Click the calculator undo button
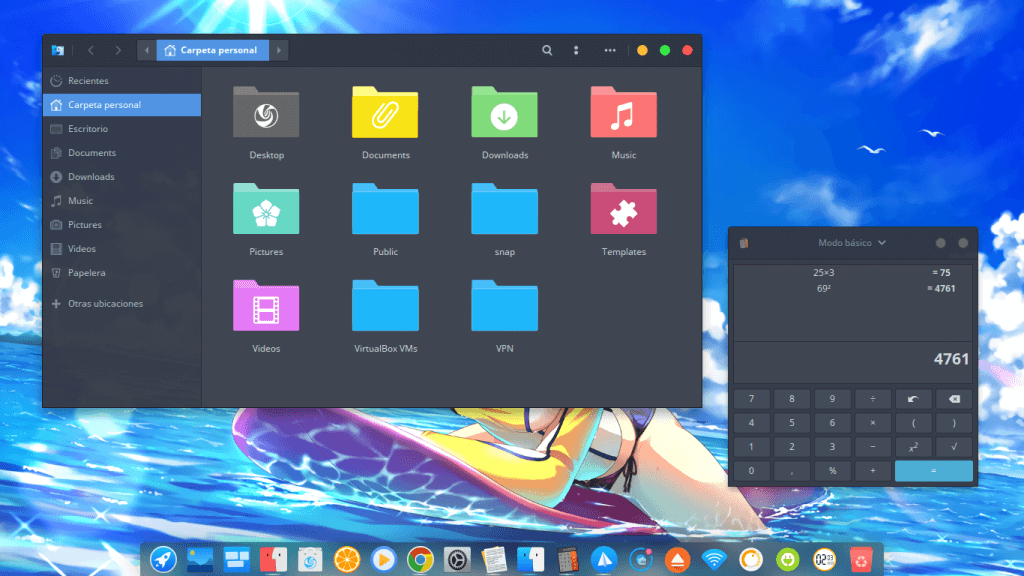Screen dimensions: 1024x576 913,399
